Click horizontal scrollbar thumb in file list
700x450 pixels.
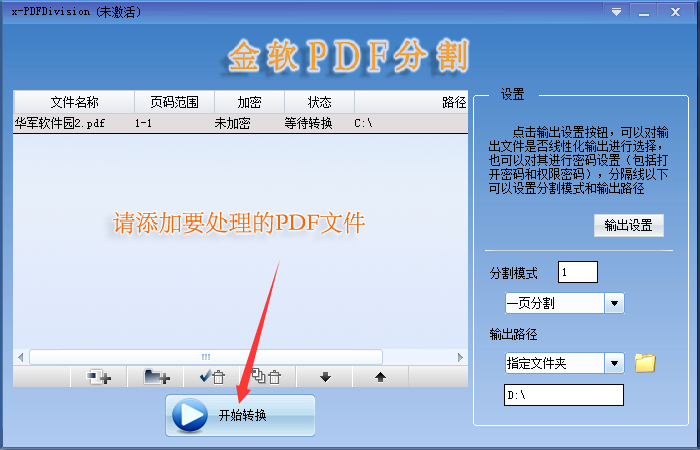pyautogui.click(x=206, y=357)
